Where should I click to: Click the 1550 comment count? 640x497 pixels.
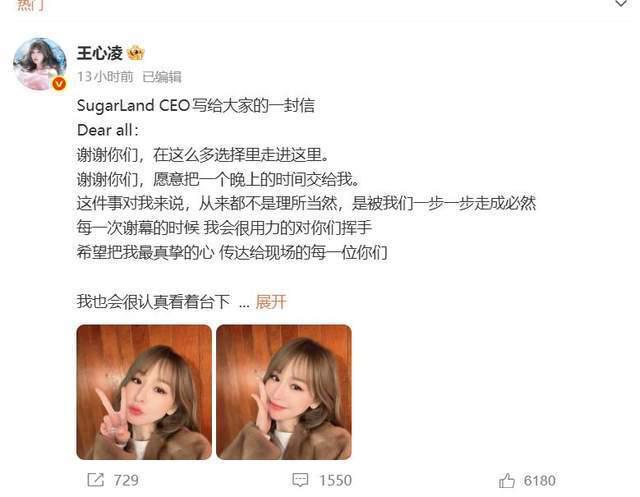point(336,480)
